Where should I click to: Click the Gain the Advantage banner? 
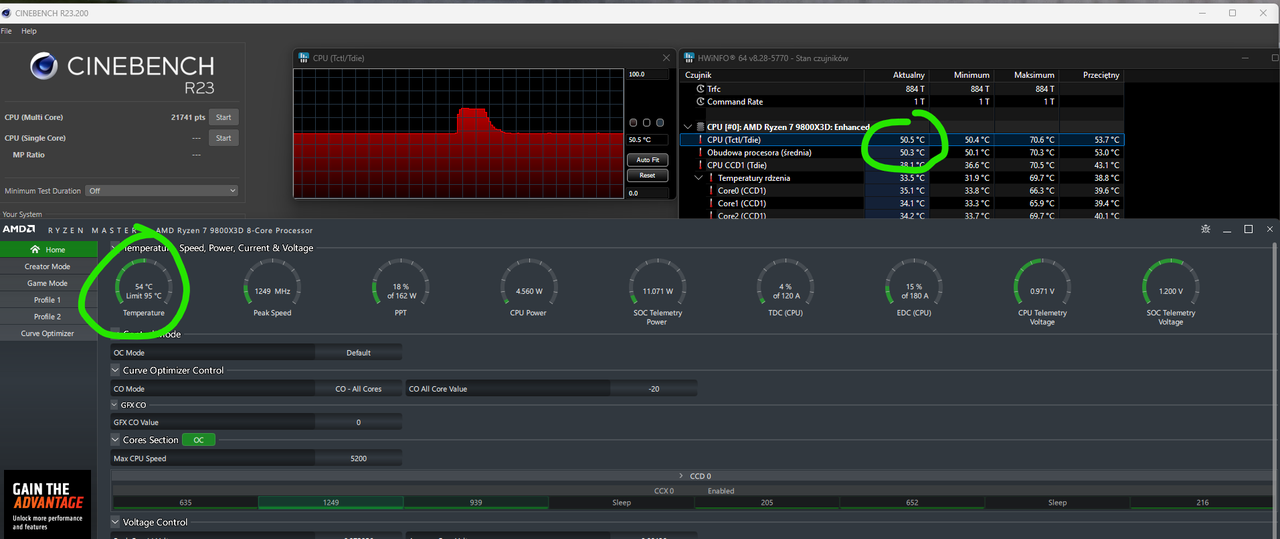[x=47, y=504]
